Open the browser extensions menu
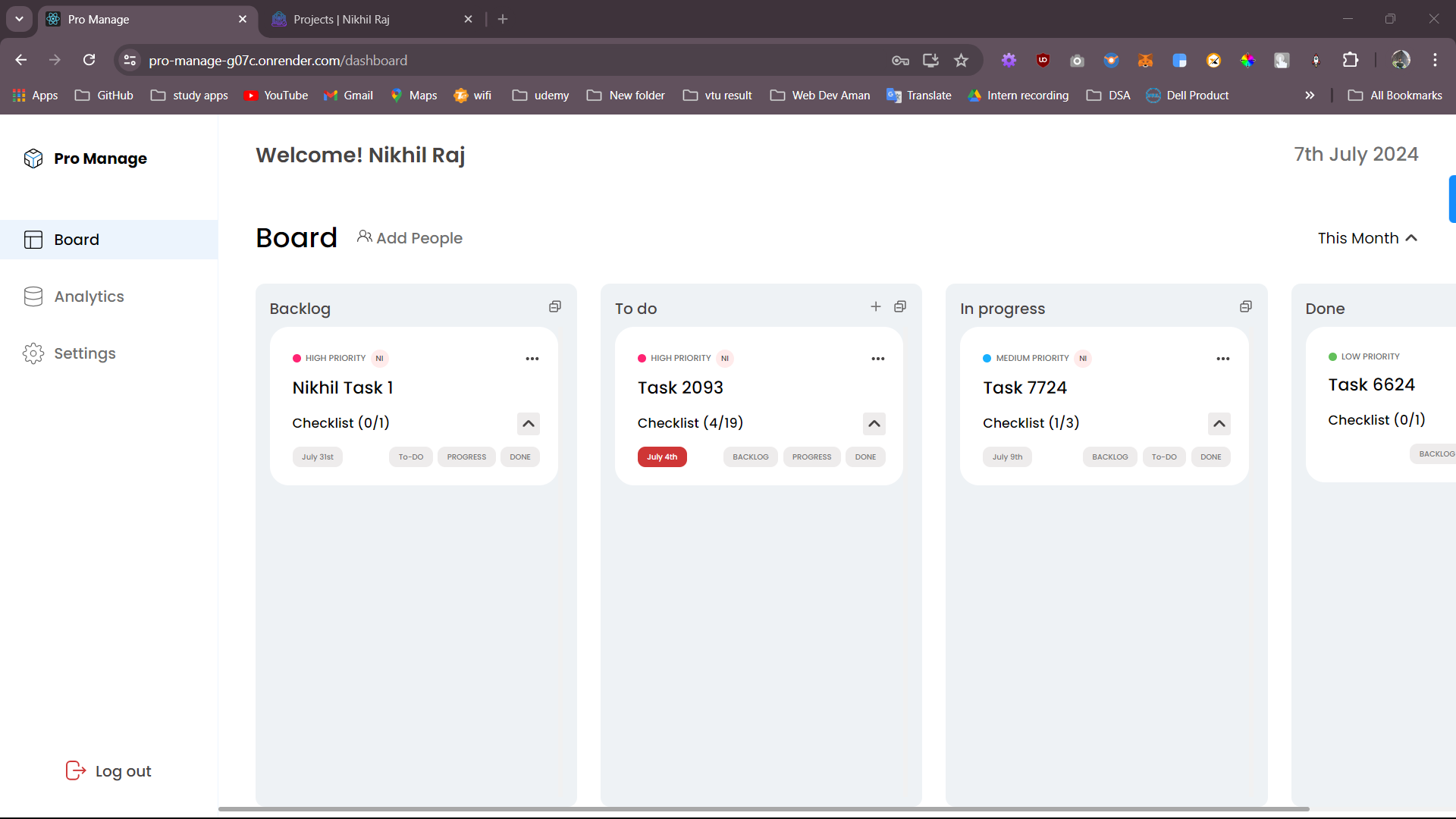The width and height of the screenshot is (1456, 819). click(1351, 60)
